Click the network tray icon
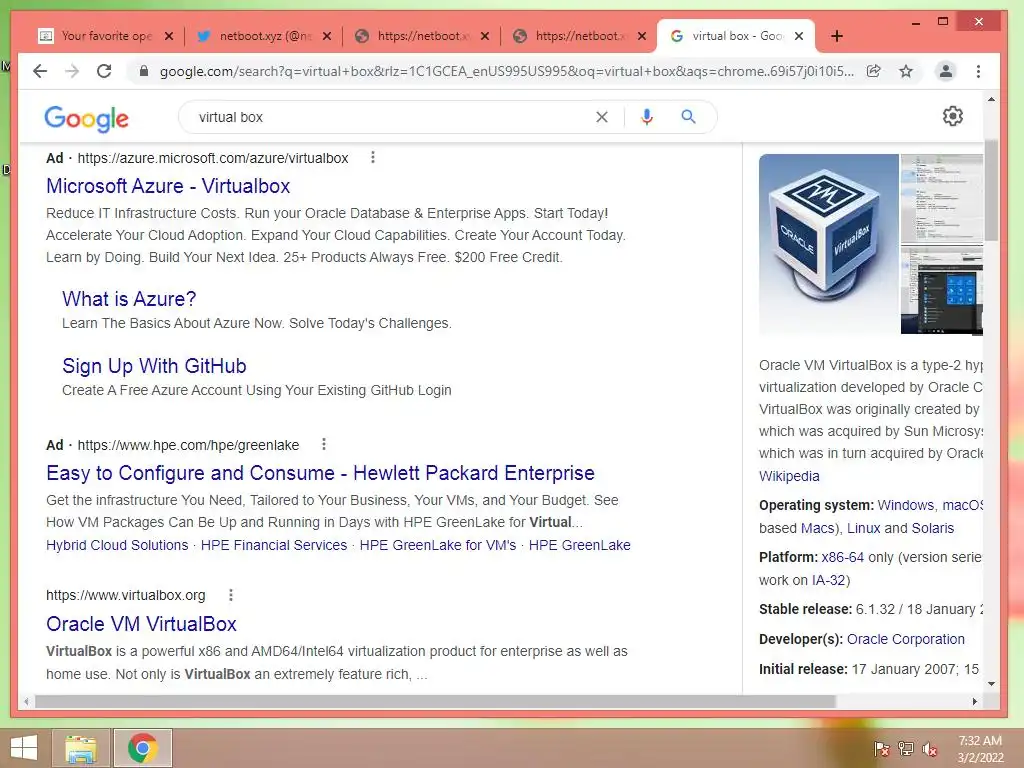The image size is (1024, 768). [906, 749]
